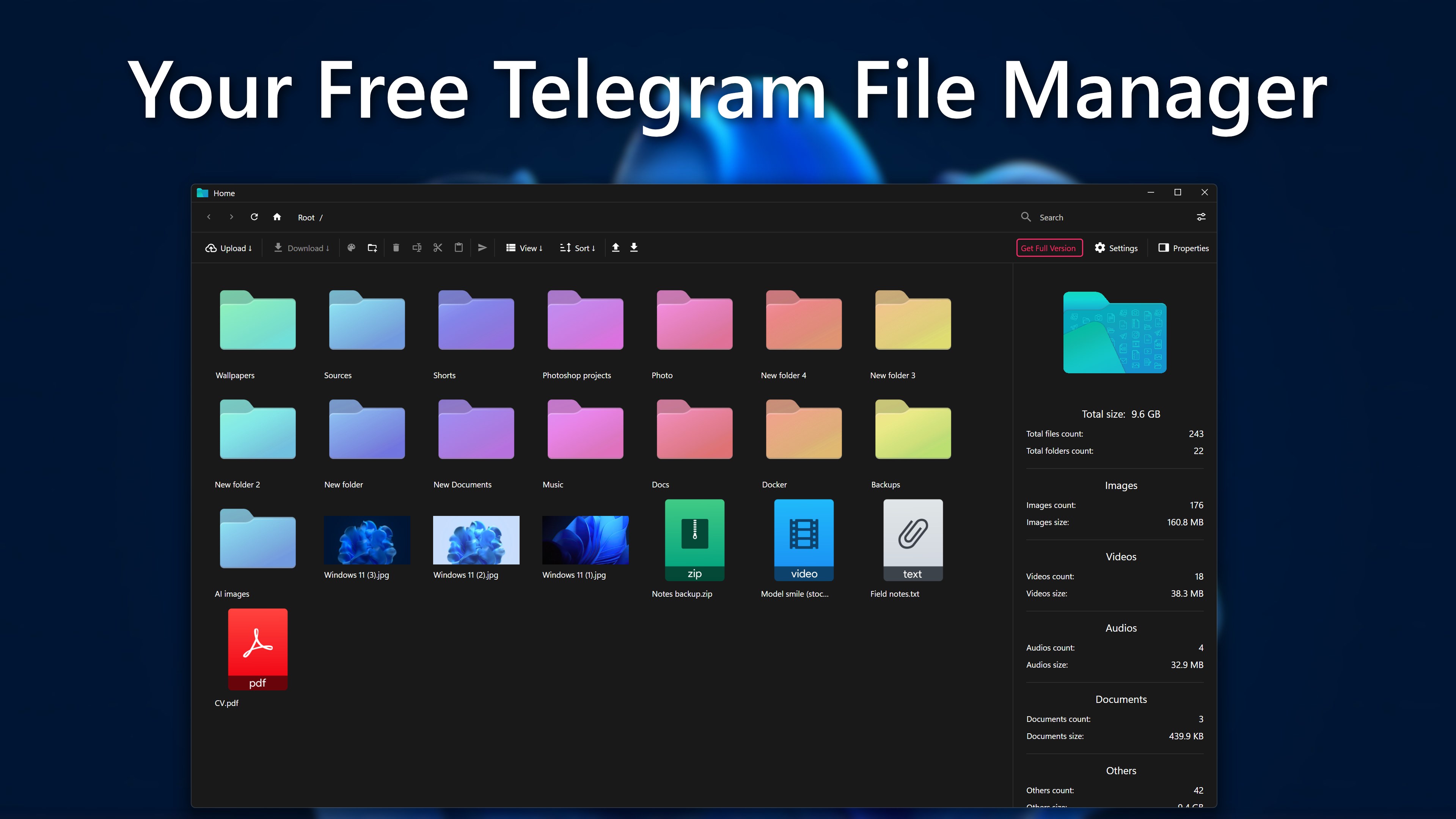The height and width of the screenshot is (819, 1456).
Task: Toggle the Properties panel
Action: [x=1184, y=248]
